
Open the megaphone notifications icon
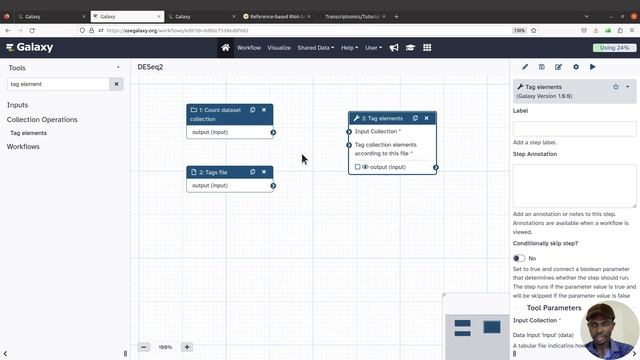coord(394,48)
